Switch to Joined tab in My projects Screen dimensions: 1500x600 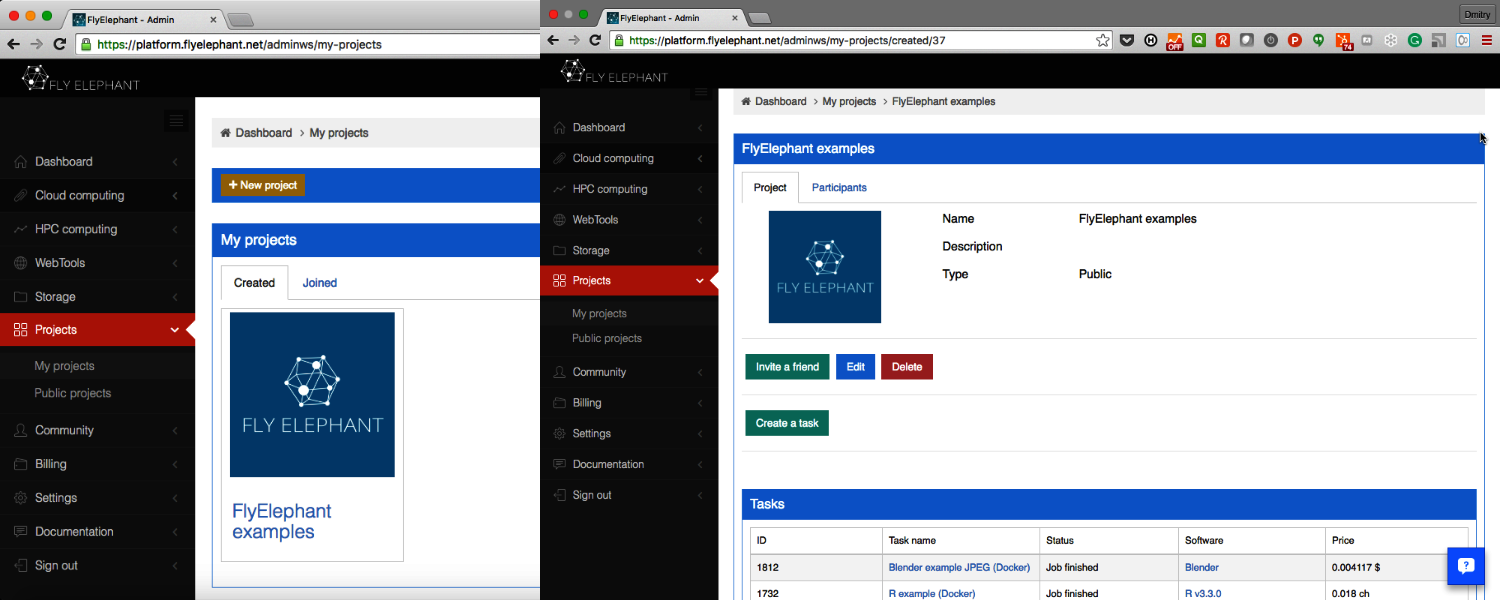click(x=320, y=283)
